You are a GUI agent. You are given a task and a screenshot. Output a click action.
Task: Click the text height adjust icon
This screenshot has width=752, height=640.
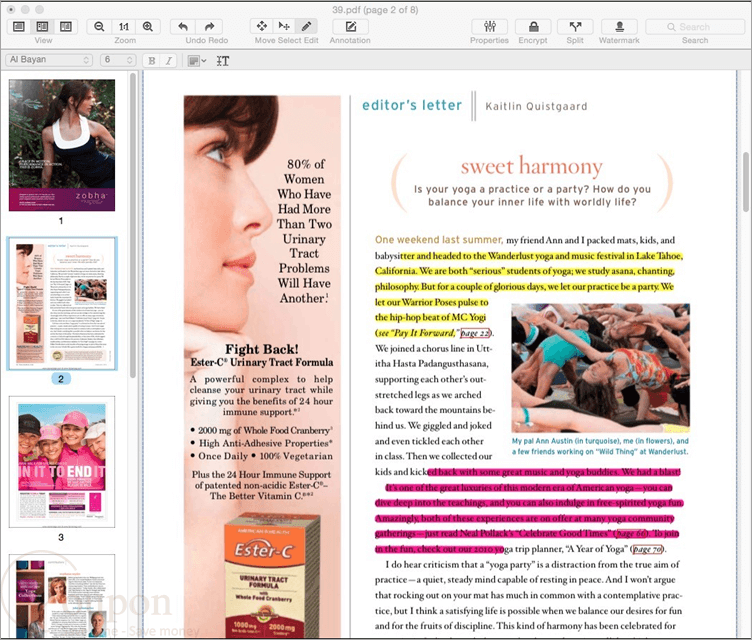(223, 61)
